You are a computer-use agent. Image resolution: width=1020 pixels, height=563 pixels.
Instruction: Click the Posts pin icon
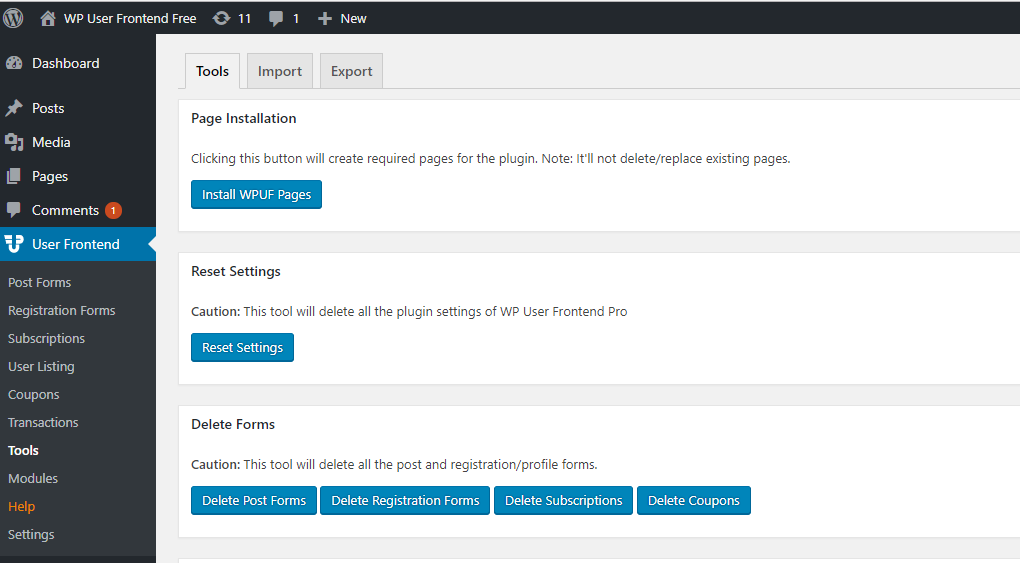click(14, 108)
